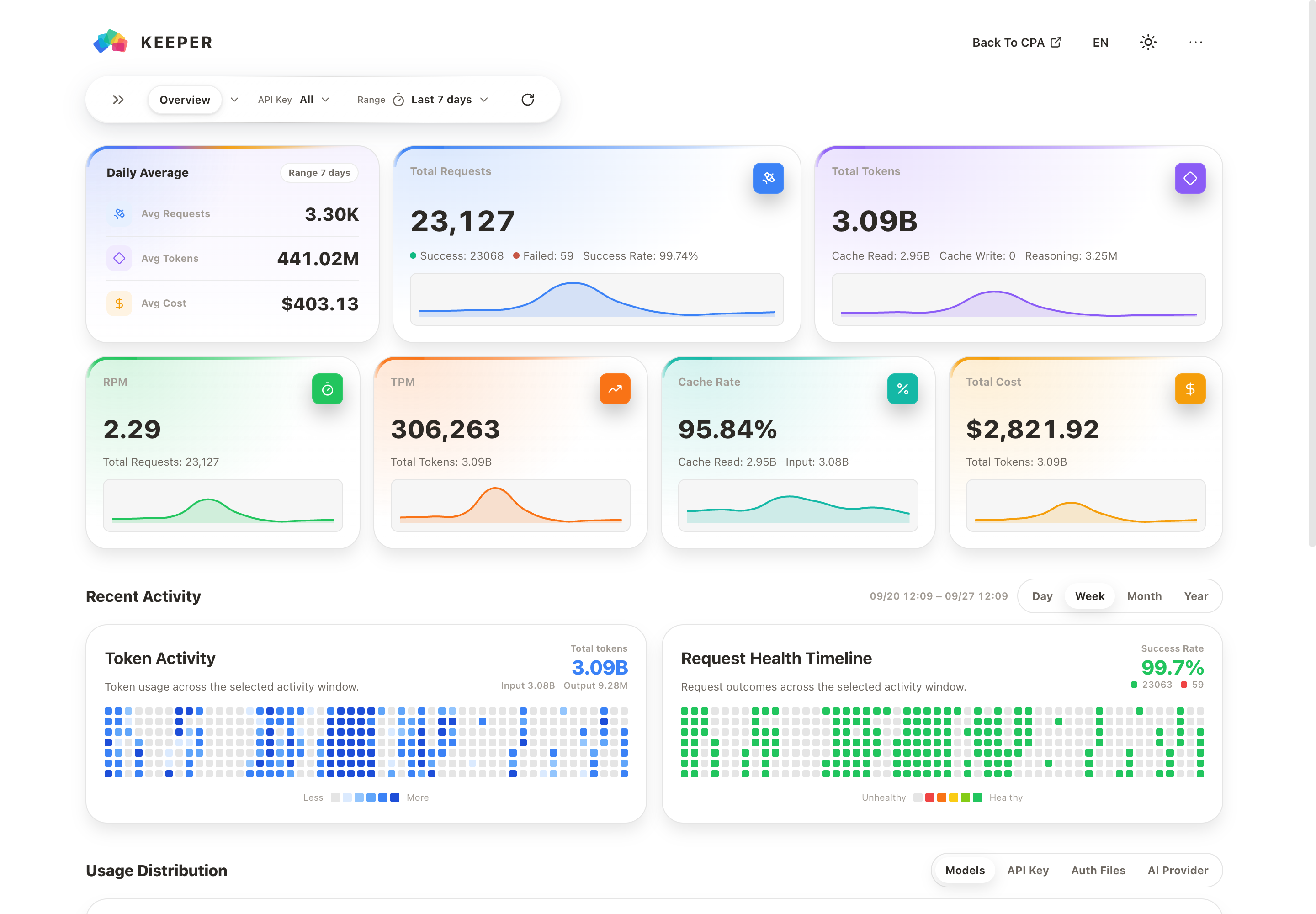Select the Auth Files distribution tab
The height and width of the screenshot is (914, 1316).
(1098, 871)
